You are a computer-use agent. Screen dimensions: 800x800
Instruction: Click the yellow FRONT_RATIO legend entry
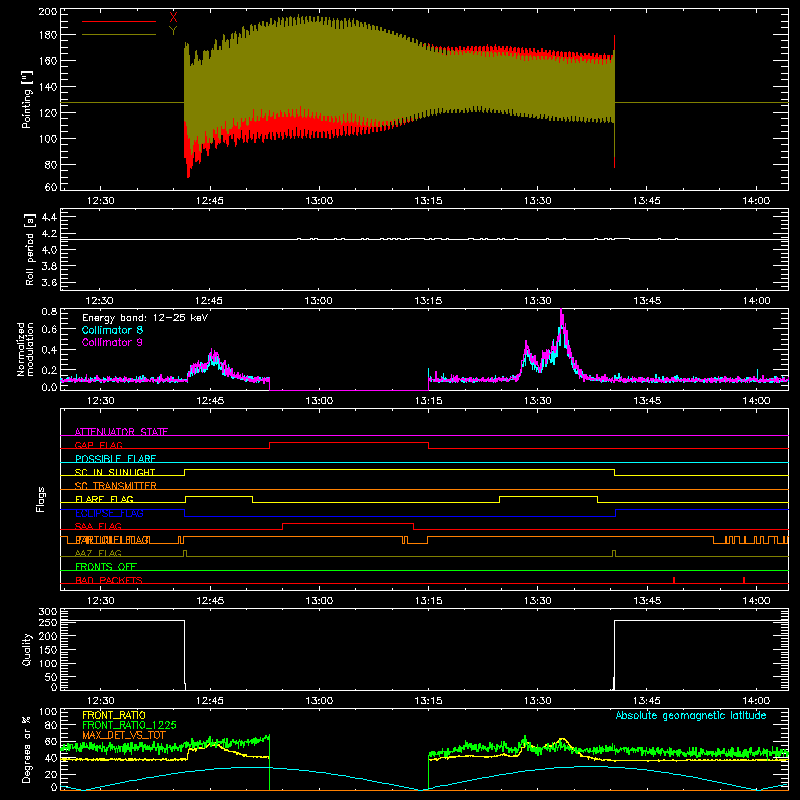click(x=114, y=715)
